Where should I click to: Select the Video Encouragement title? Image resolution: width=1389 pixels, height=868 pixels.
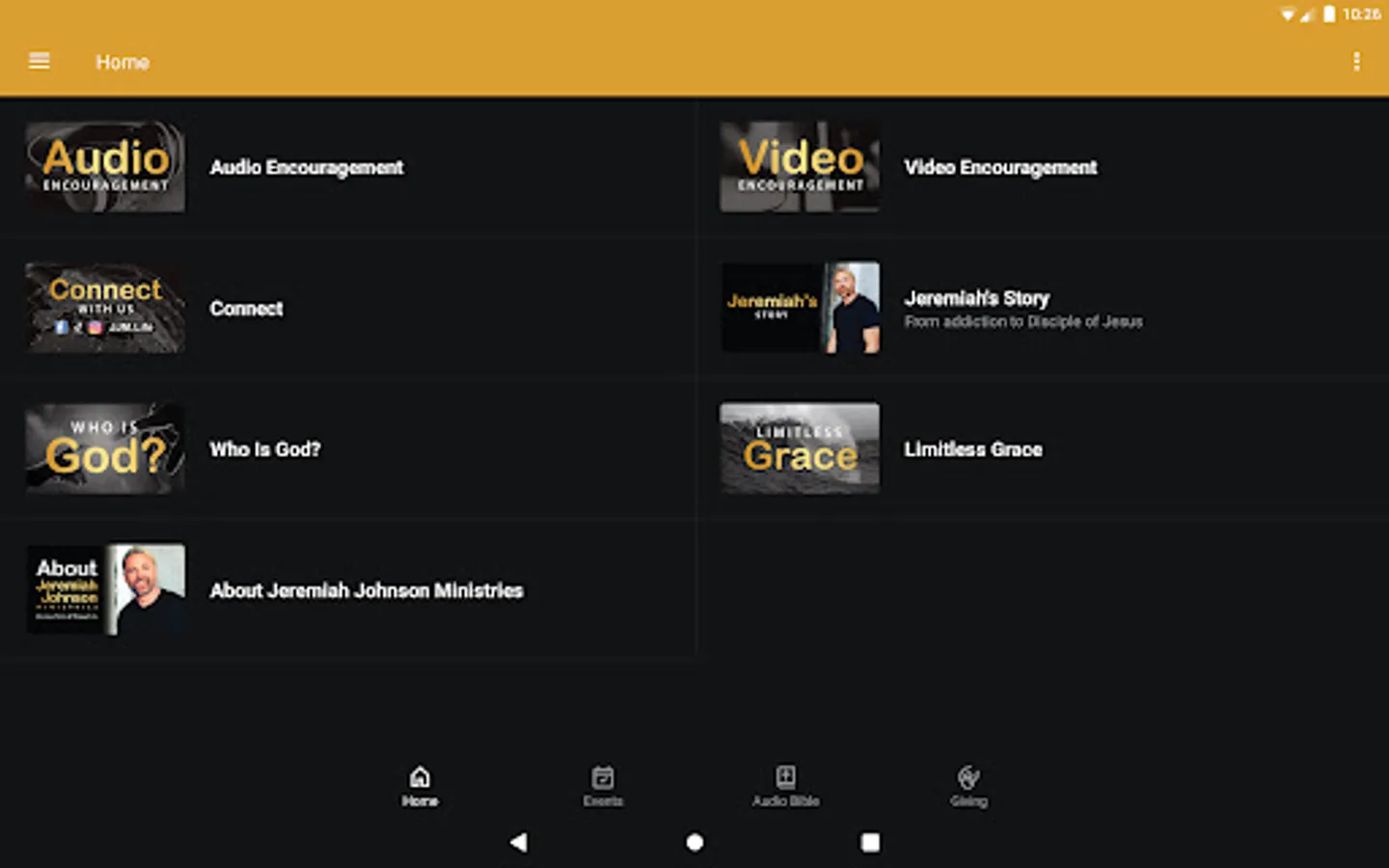[x=1000, y=168]
